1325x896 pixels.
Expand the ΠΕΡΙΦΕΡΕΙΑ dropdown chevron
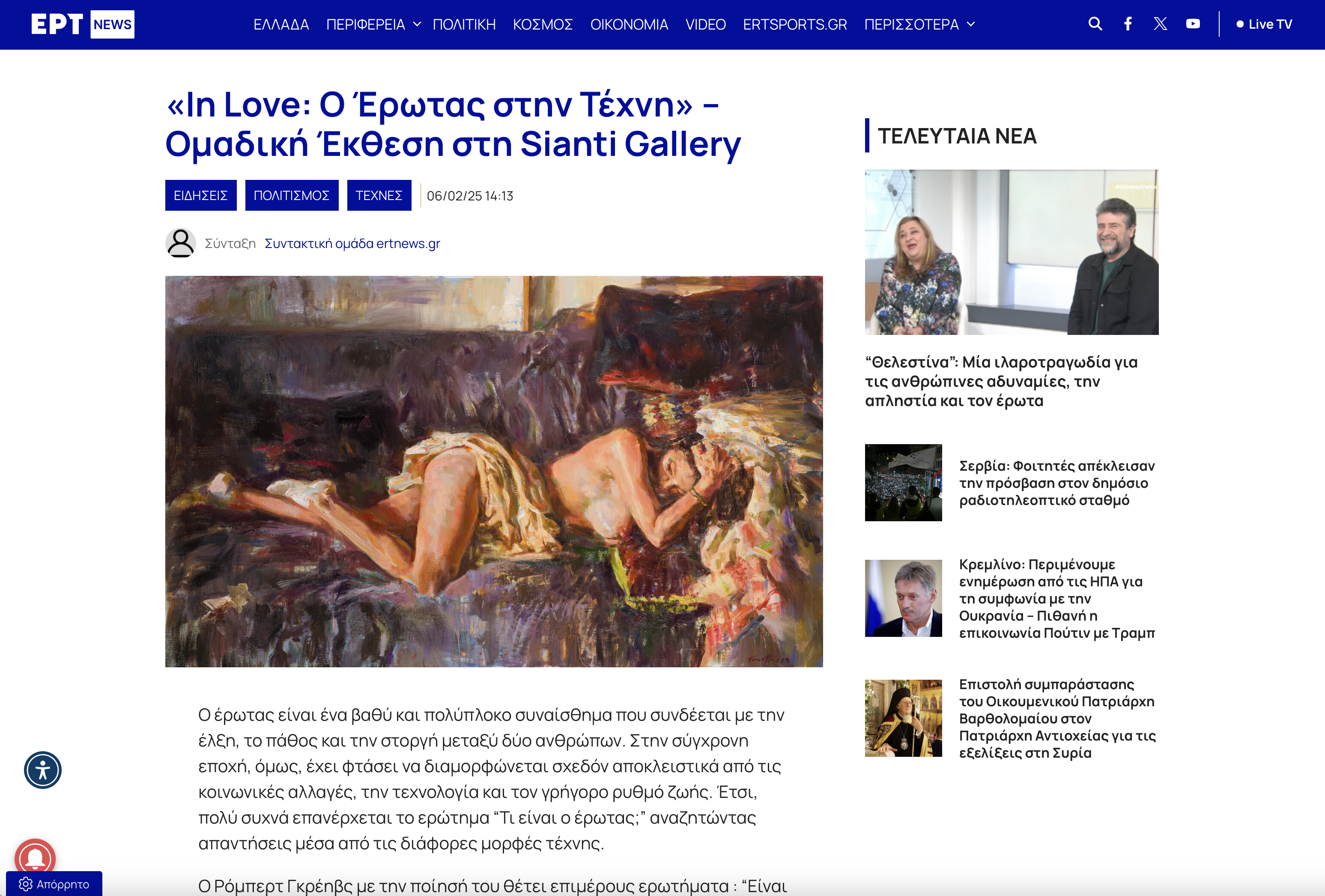click(417, 24)
